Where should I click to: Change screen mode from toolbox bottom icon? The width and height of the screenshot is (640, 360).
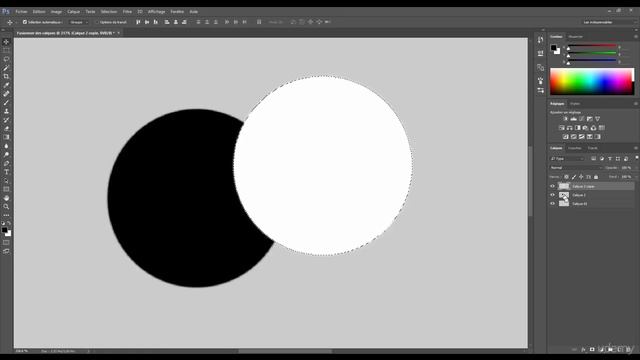[6, 251]
